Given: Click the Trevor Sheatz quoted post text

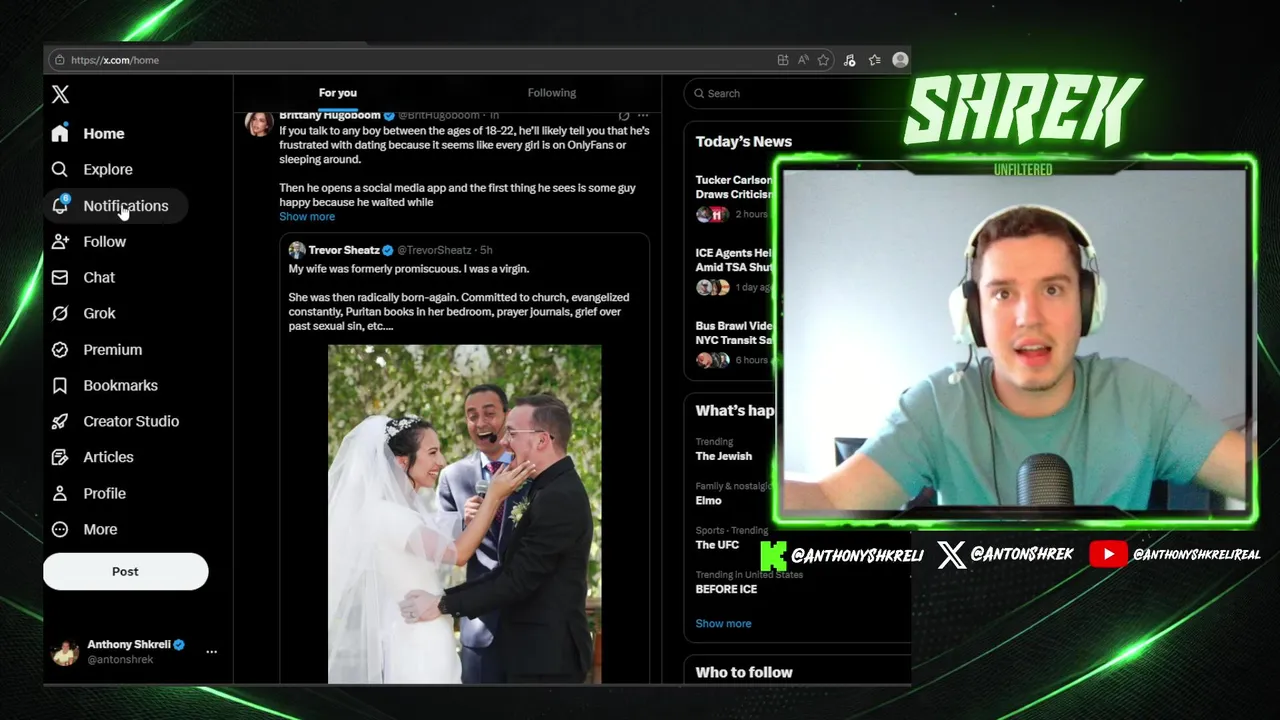Looking at the screenshot, I should (459, 297).
